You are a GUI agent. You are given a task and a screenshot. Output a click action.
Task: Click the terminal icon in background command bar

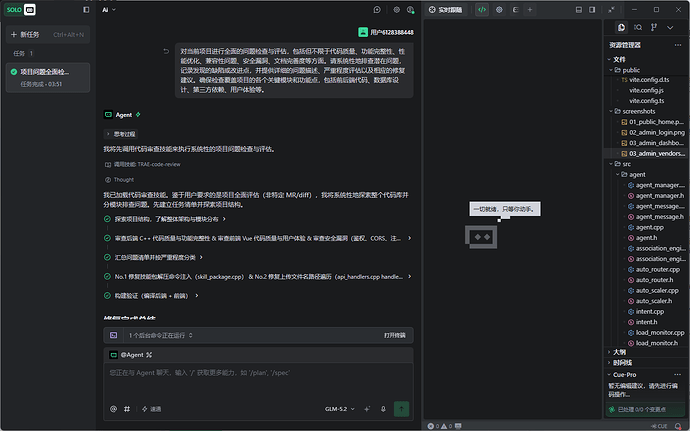click(114, 335)
